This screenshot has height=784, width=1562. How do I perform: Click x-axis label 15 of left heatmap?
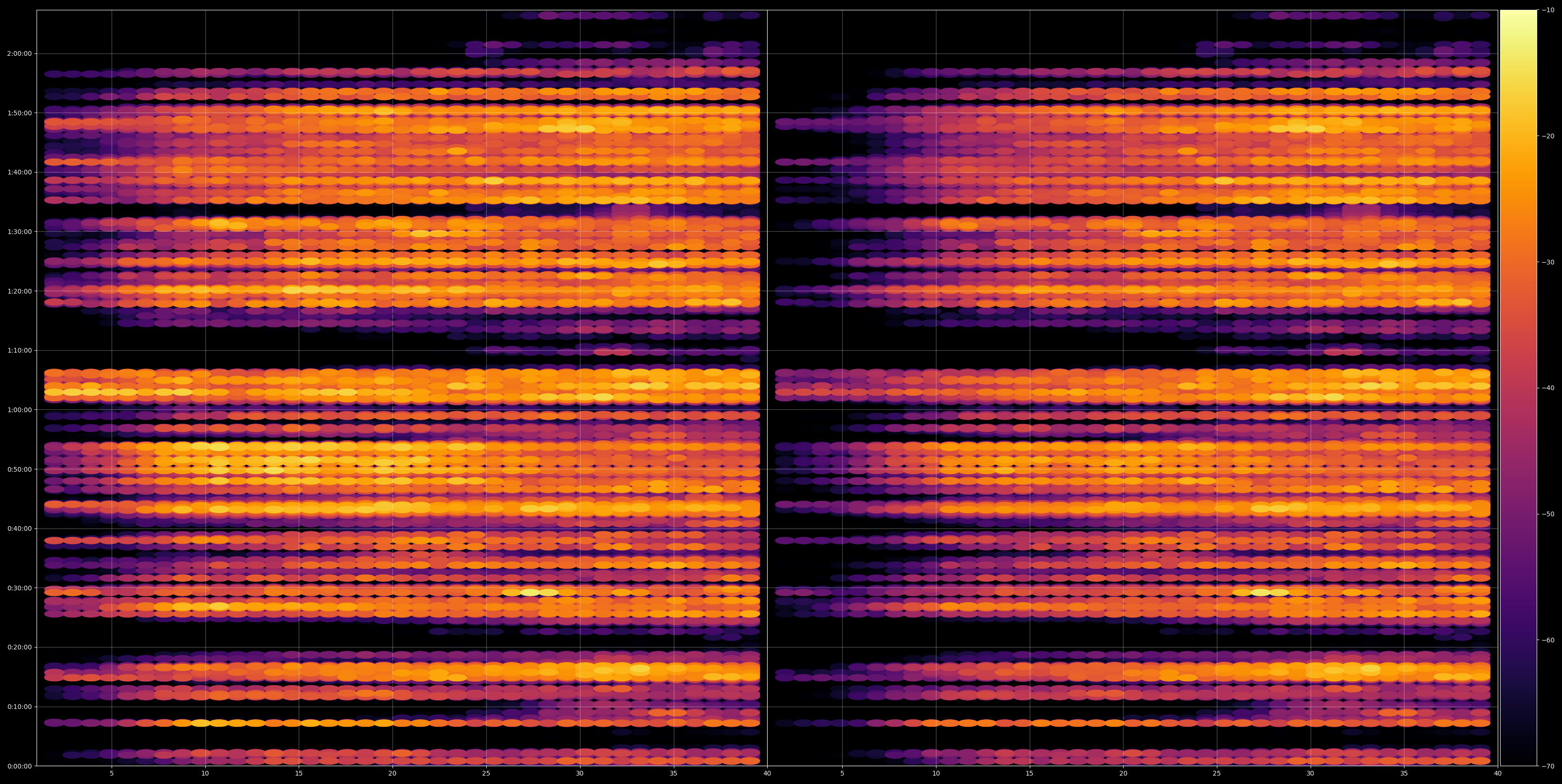tap(299, 774)
